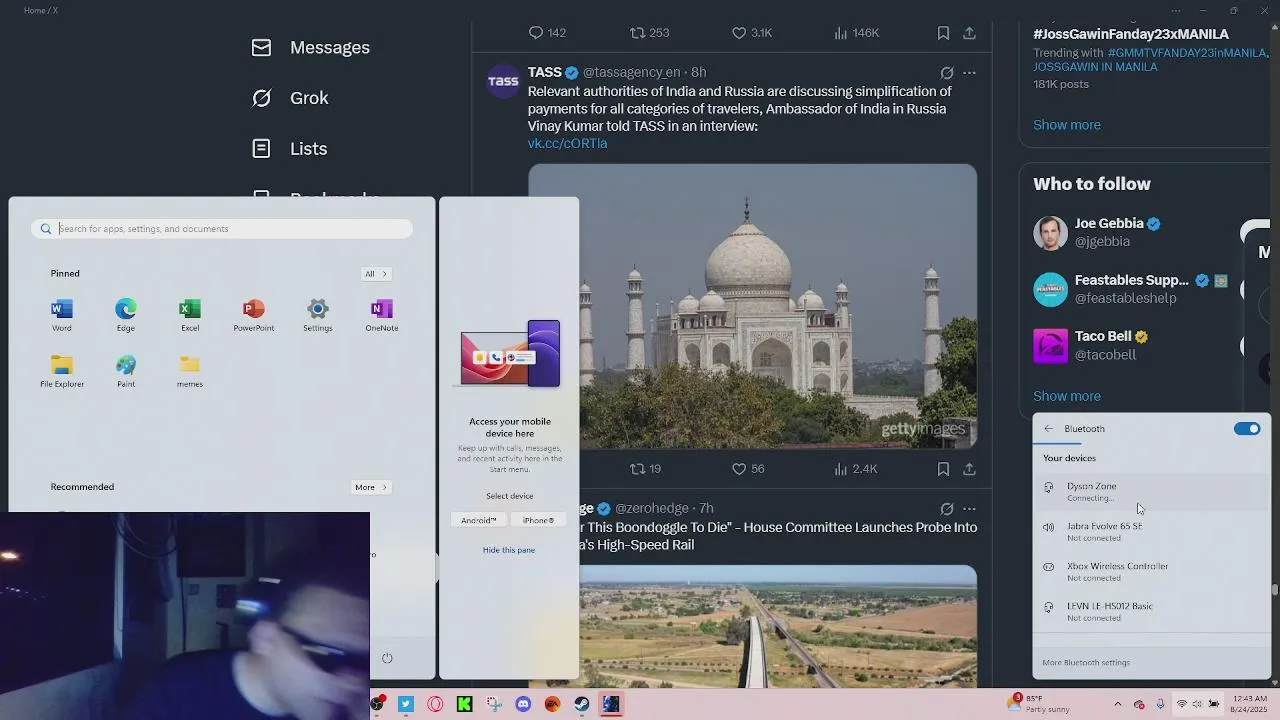
Task: Open Snipping Tool from the taskbar
Action: [494, 704]
